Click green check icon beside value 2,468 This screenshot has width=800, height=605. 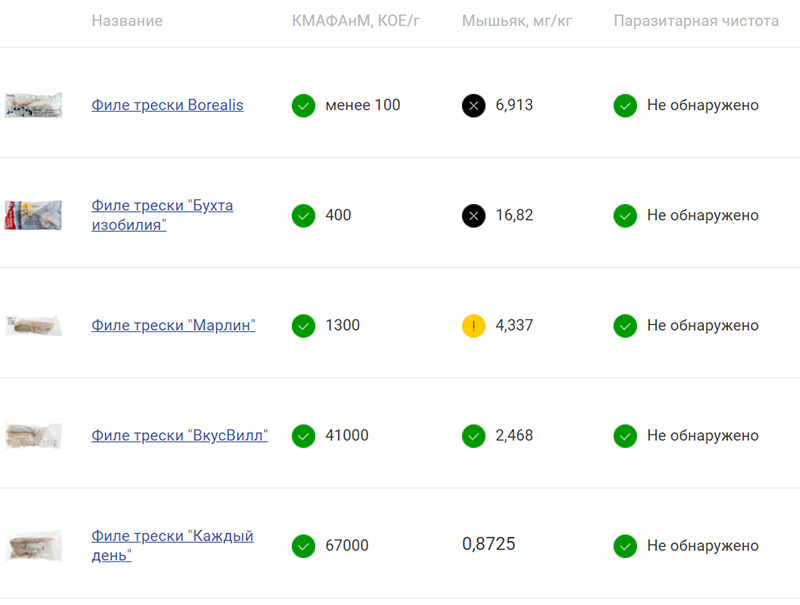point(474,436)
